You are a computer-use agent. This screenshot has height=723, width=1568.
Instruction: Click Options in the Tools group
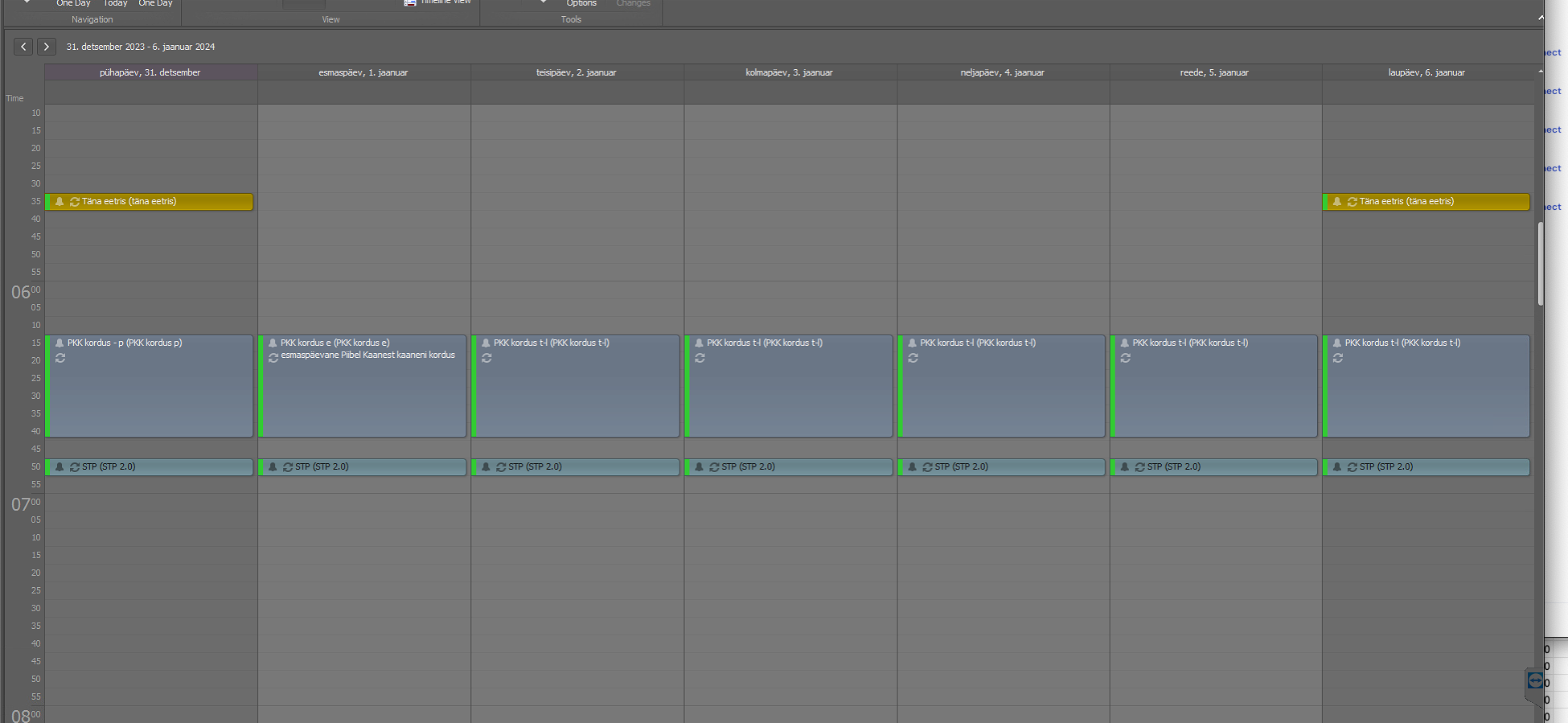point(581,3)
